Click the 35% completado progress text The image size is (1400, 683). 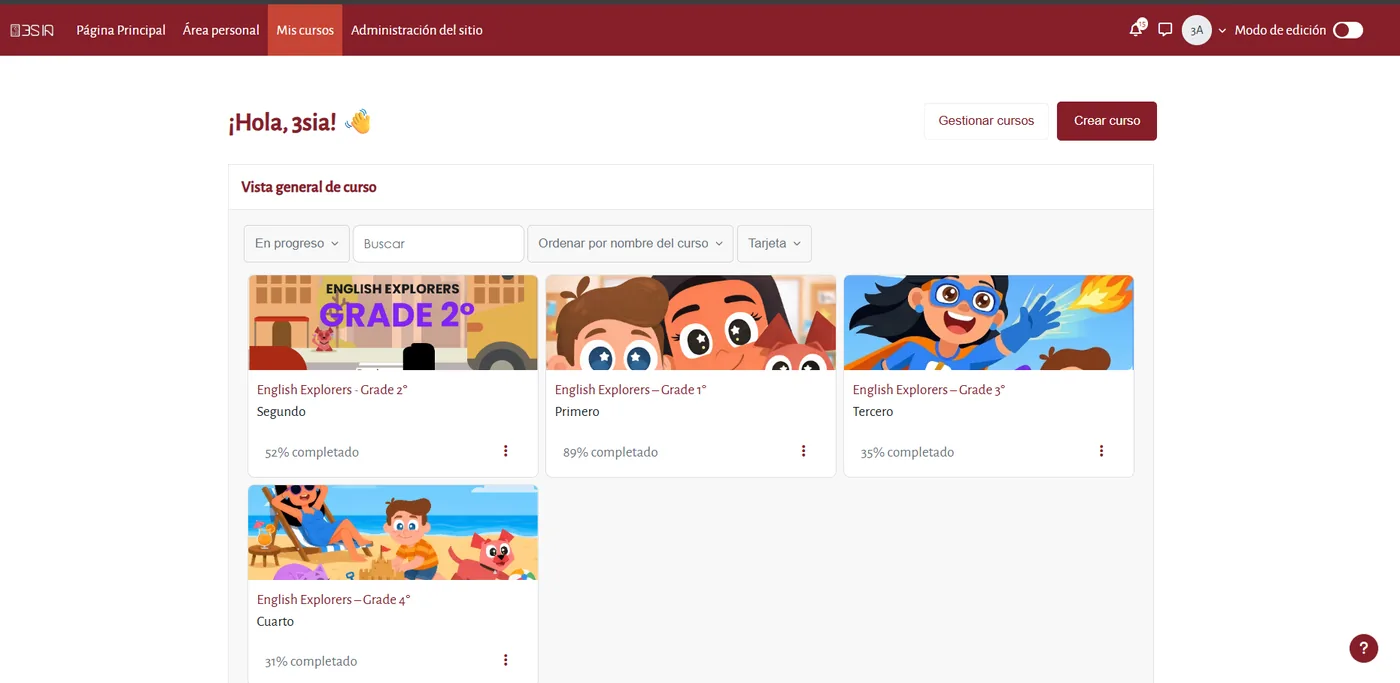pos(907,453)
